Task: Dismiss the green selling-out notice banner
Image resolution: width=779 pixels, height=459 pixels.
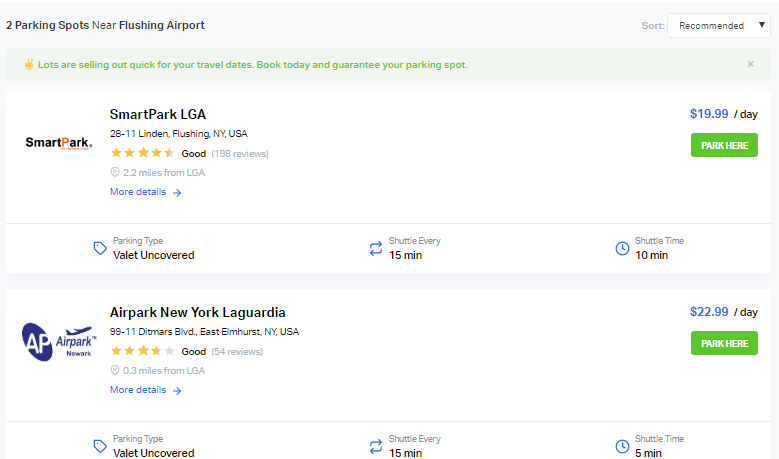Action: coord(751,64)
